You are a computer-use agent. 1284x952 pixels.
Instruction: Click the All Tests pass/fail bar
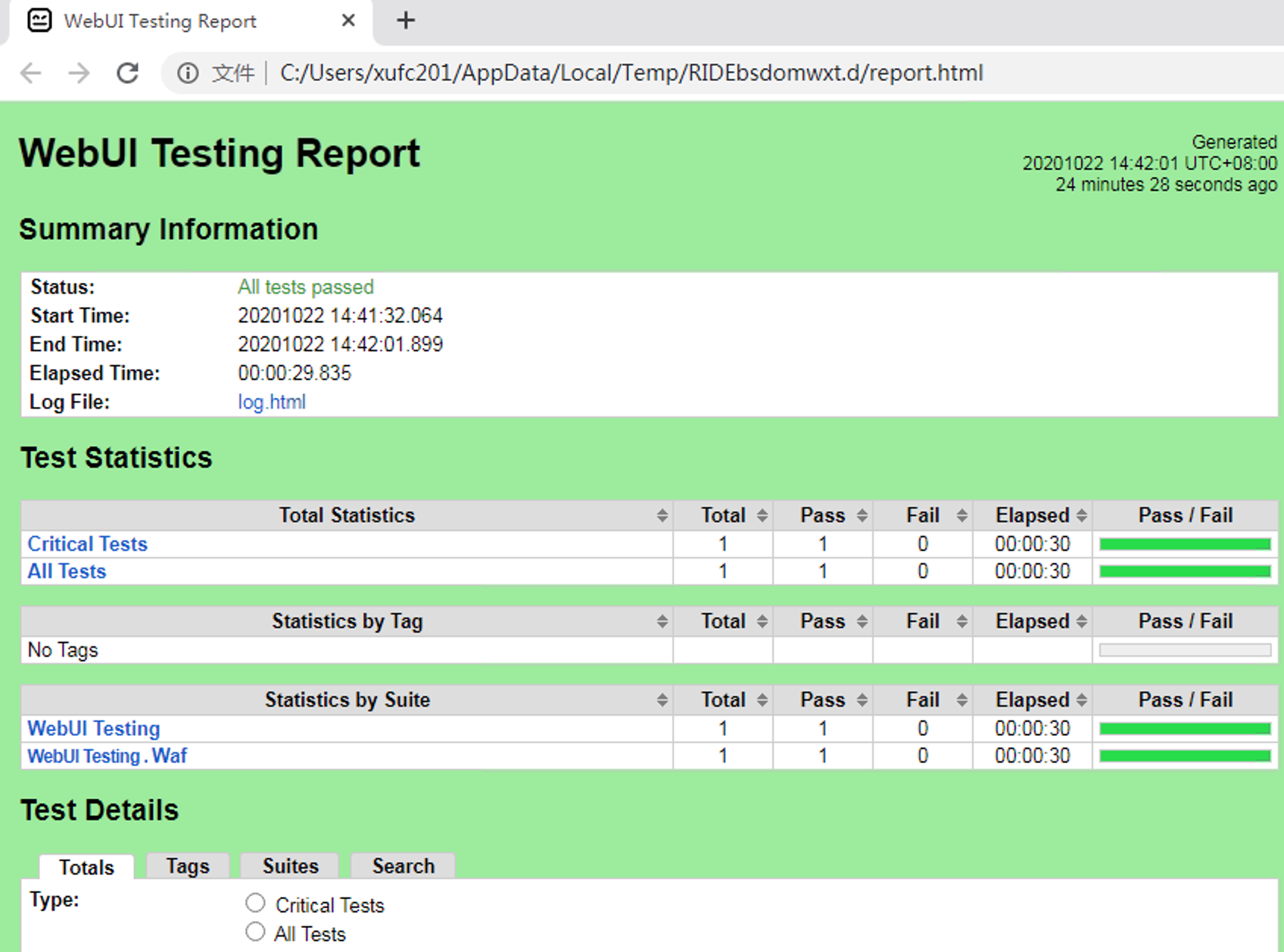pyautogui.click(x=1185, y=571)
